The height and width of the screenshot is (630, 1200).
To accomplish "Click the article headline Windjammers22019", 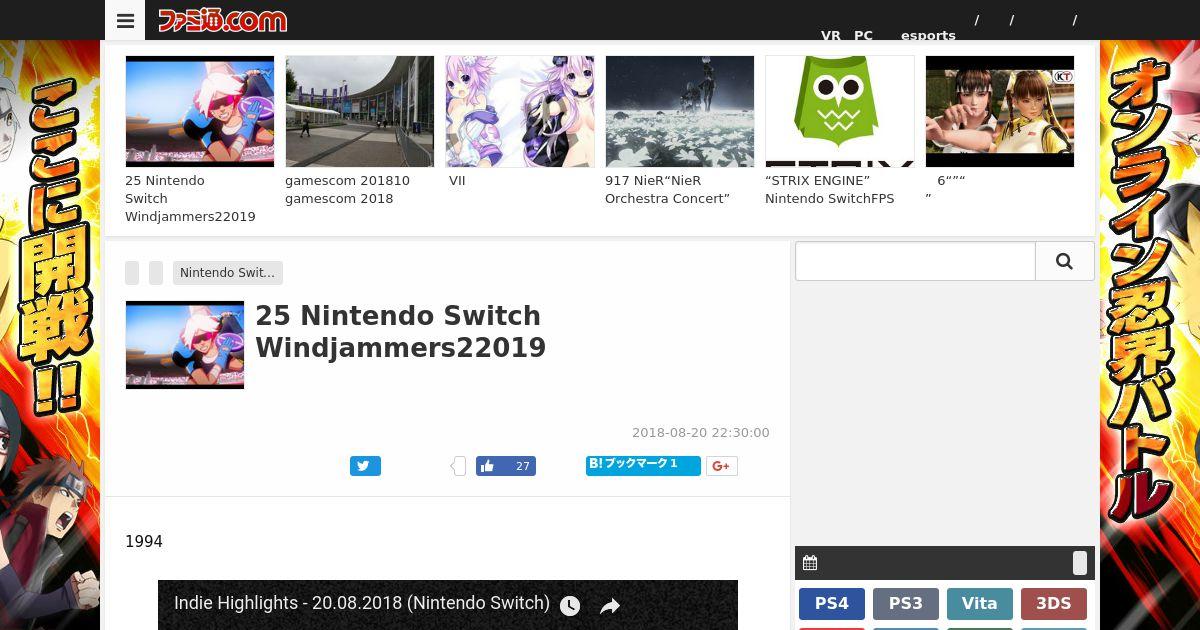I will tap(400, 332).
